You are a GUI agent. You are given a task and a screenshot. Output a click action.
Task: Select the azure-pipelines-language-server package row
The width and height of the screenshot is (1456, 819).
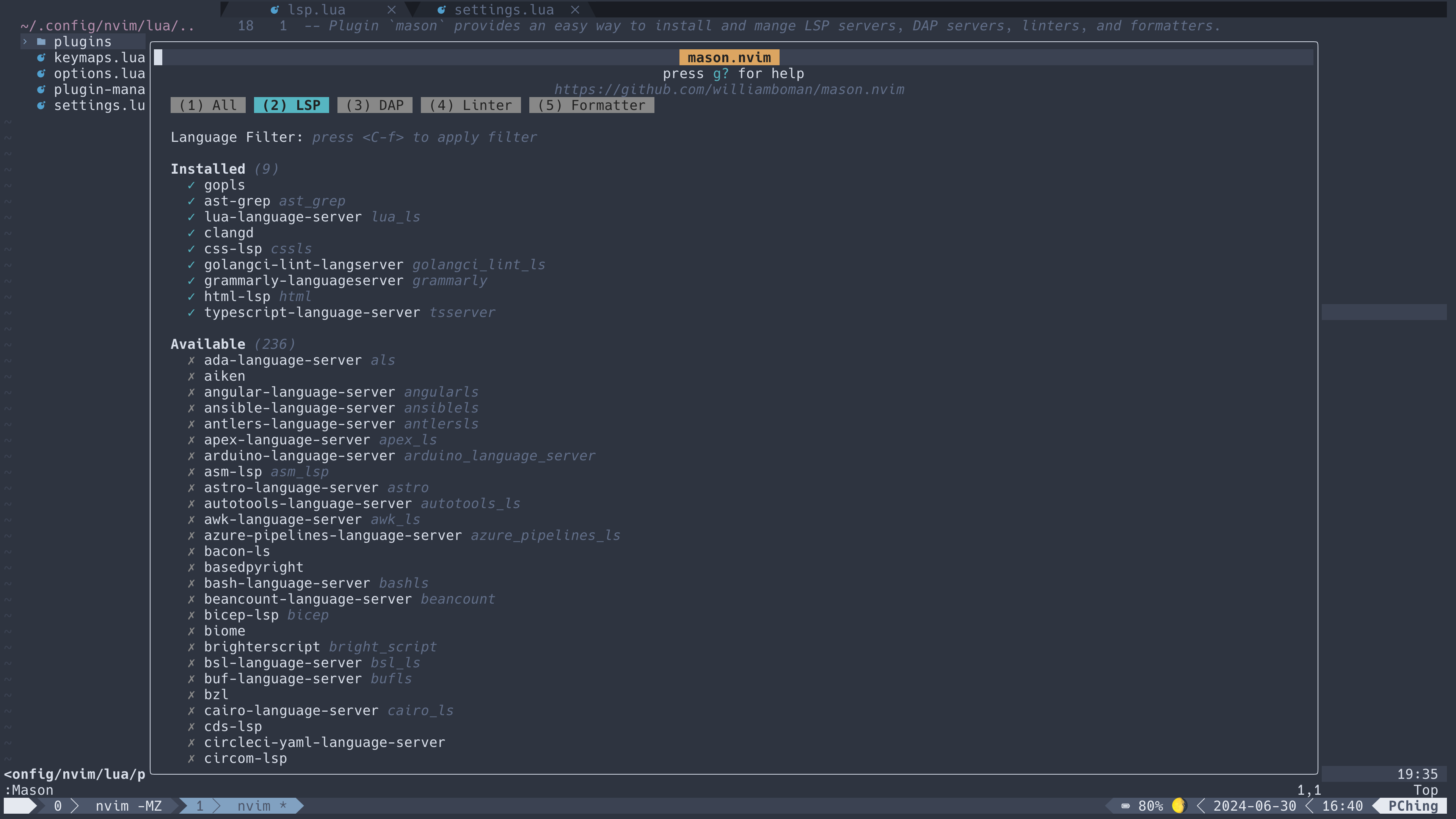click(411, 535)
